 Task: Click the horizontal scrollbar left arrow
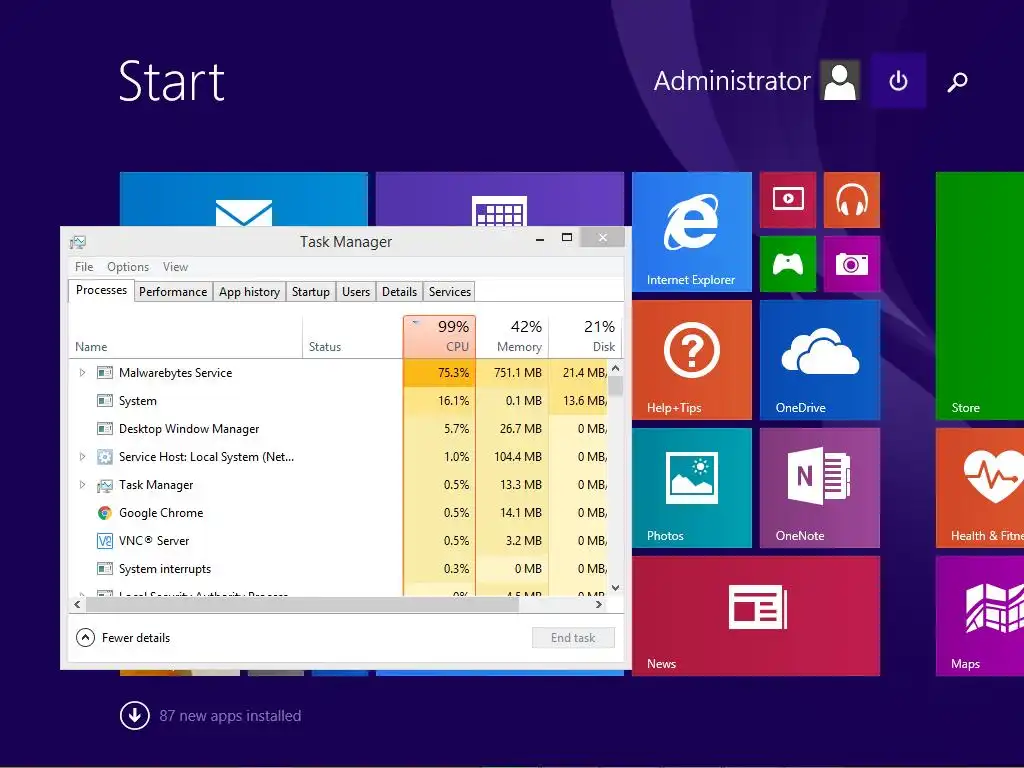(x=78, y=605)
